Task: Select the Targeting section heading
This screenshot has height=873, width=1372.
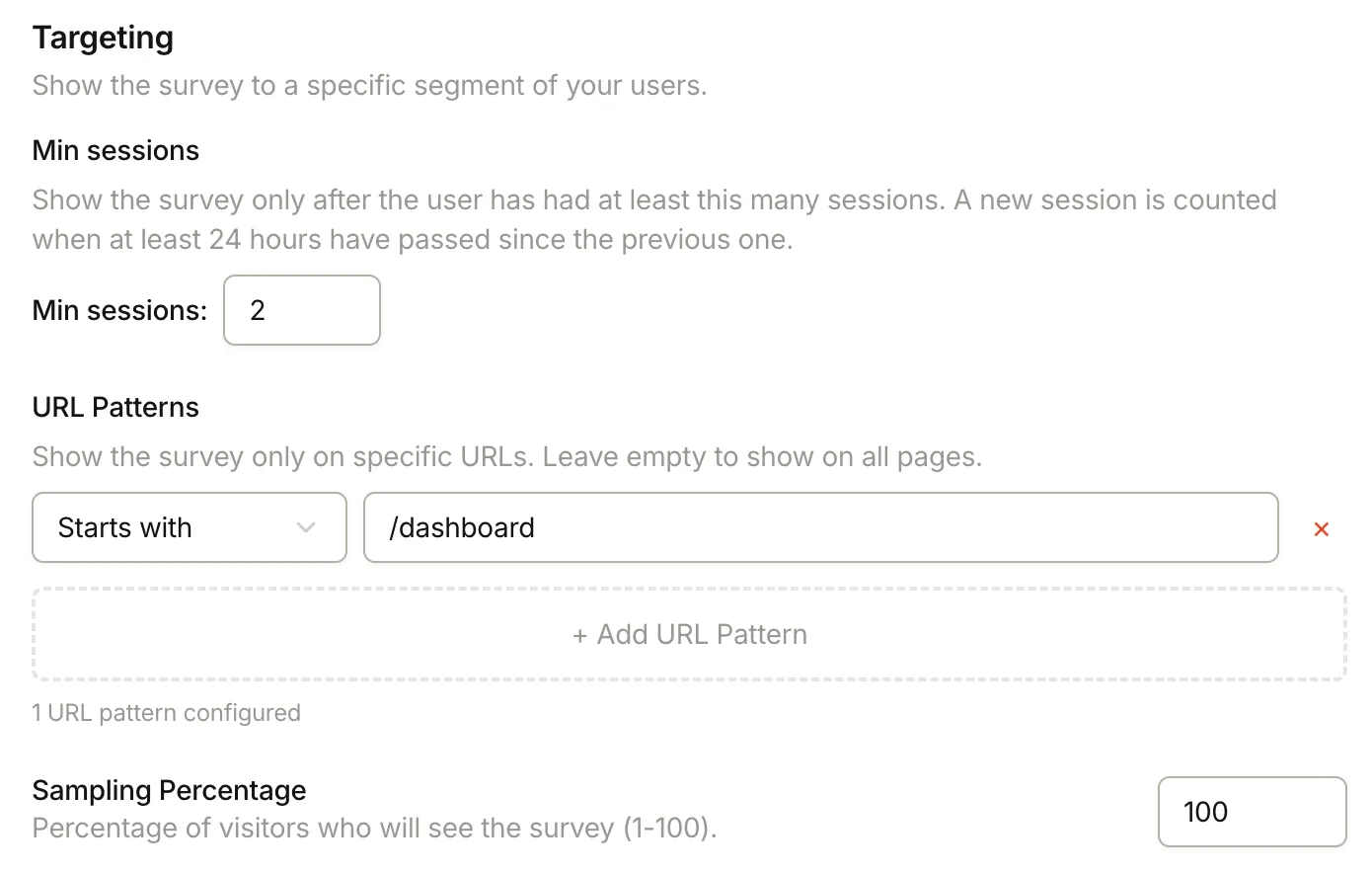Action: pyautogui.click(x=103, y=37)
